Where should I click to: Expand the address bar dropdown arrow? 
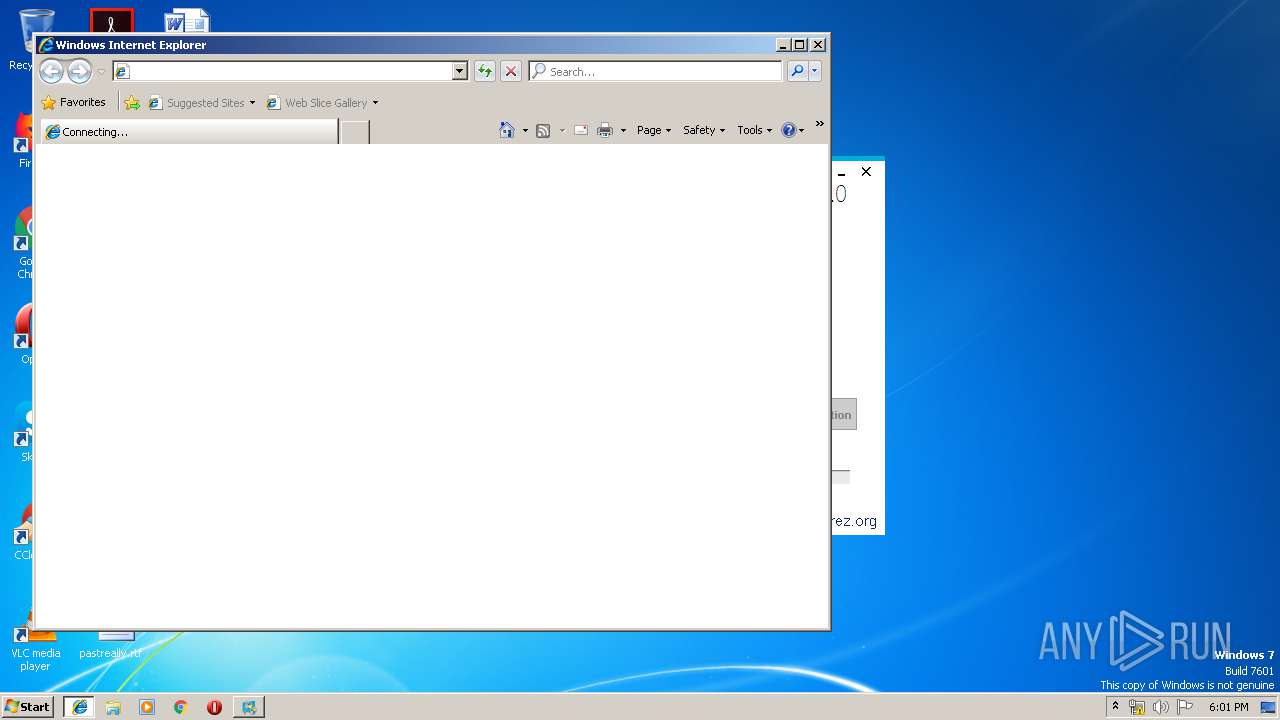(x=460, y=71)
